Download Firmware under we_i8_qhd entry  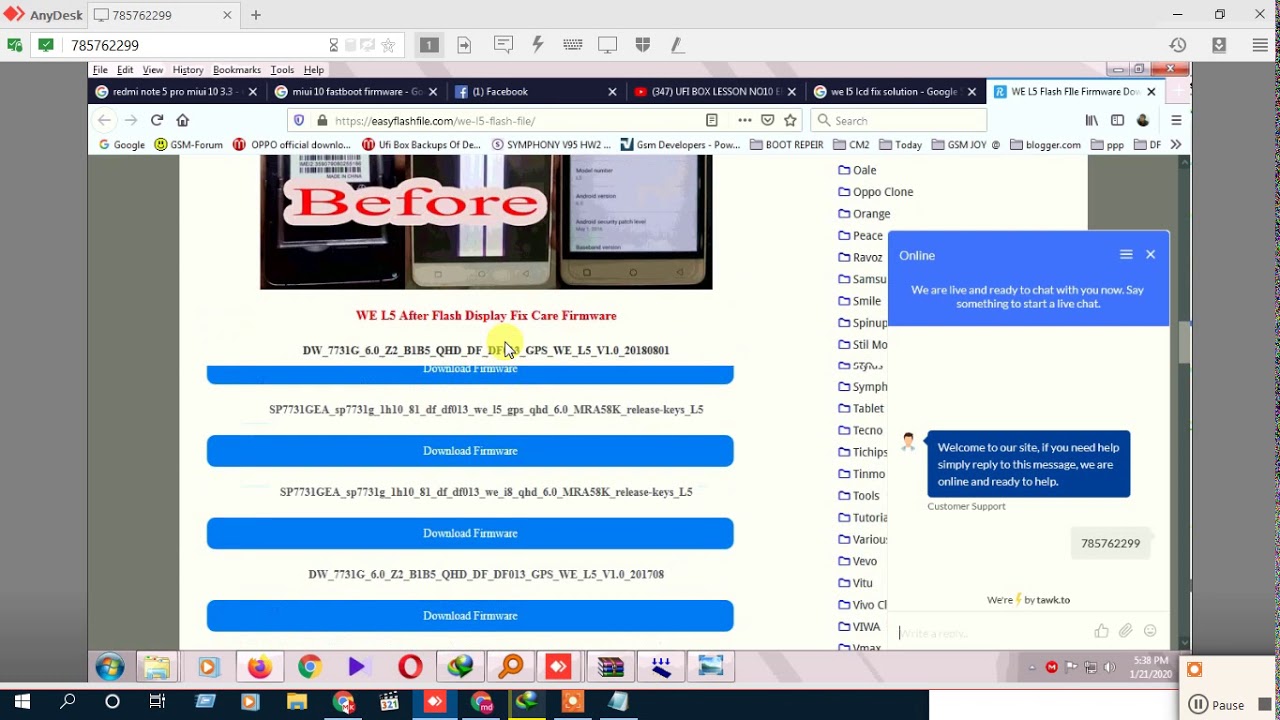point(470,533)
